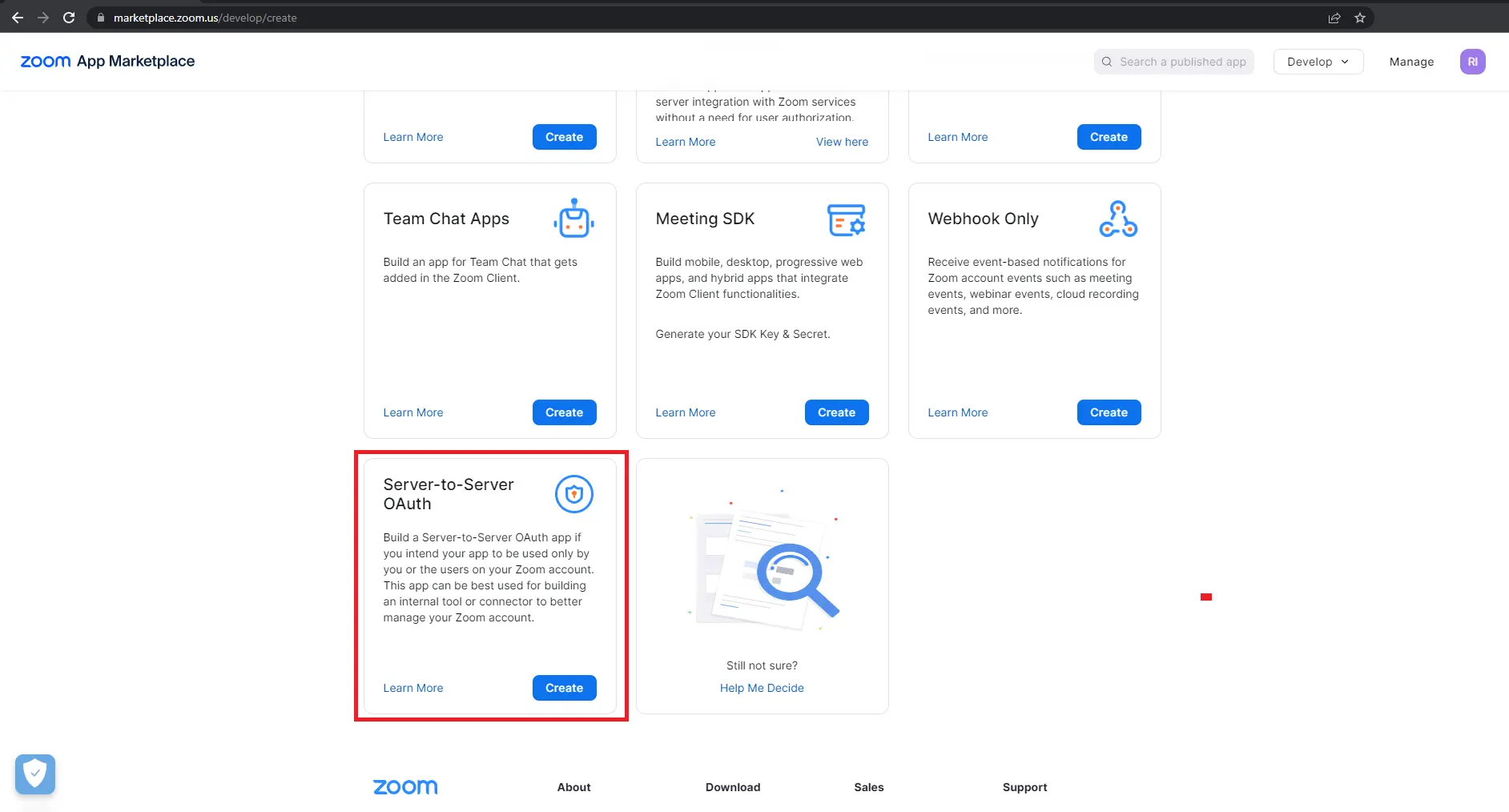
Task: Click the browser address bar URL
Action: click(205, 18)
